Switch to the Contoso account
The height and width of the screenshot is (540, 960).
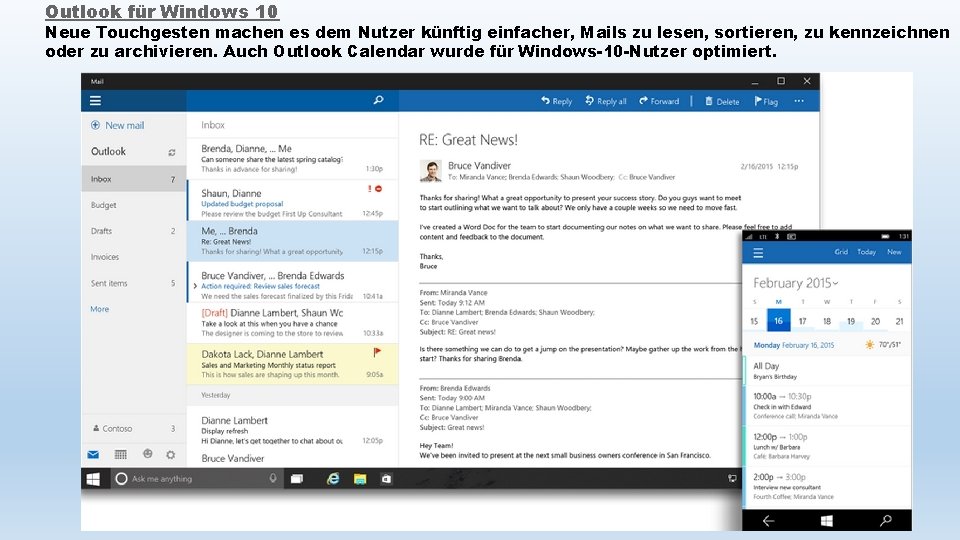(x=133, y=429)
